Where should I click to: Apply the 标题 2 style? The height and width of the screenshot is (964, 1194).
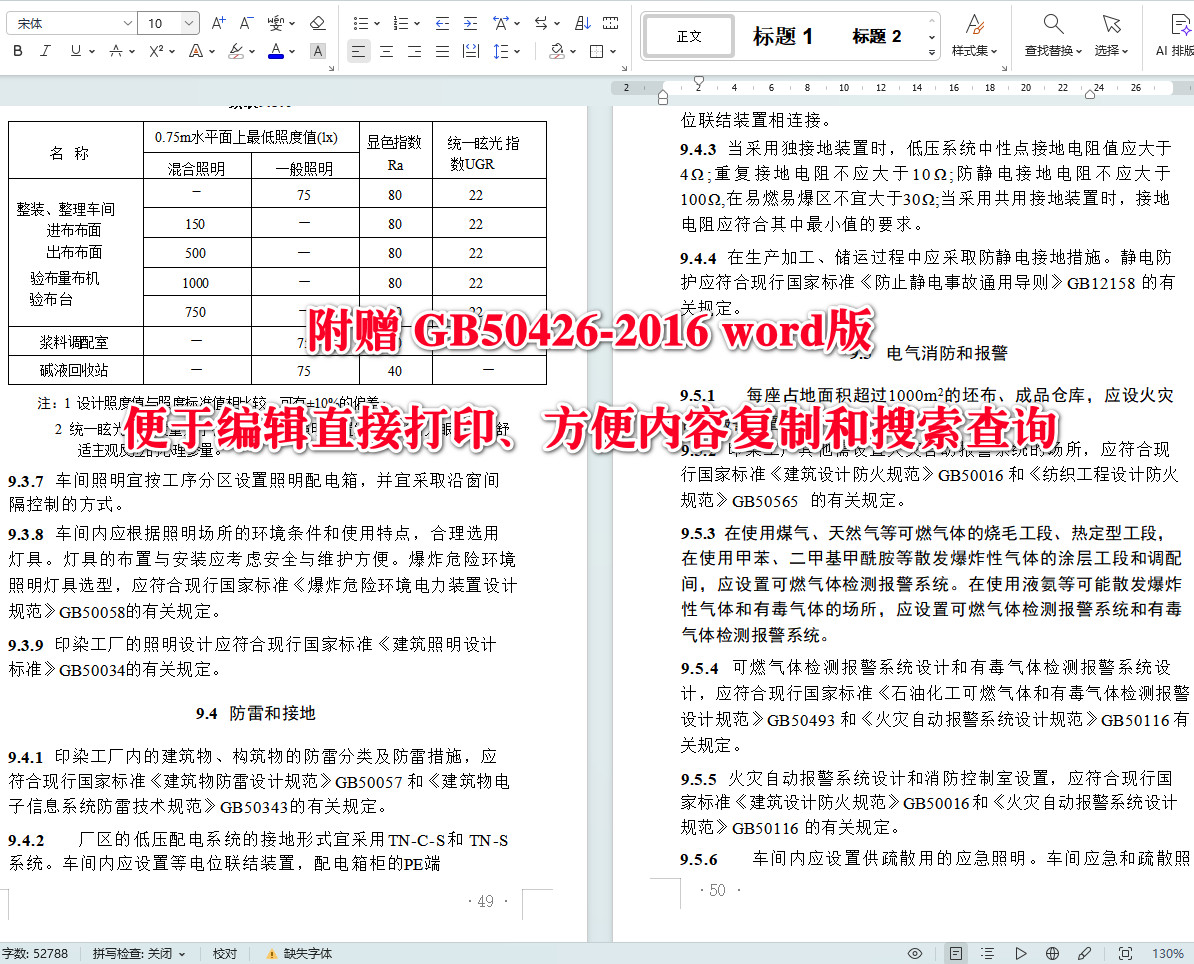coord(876,36)
